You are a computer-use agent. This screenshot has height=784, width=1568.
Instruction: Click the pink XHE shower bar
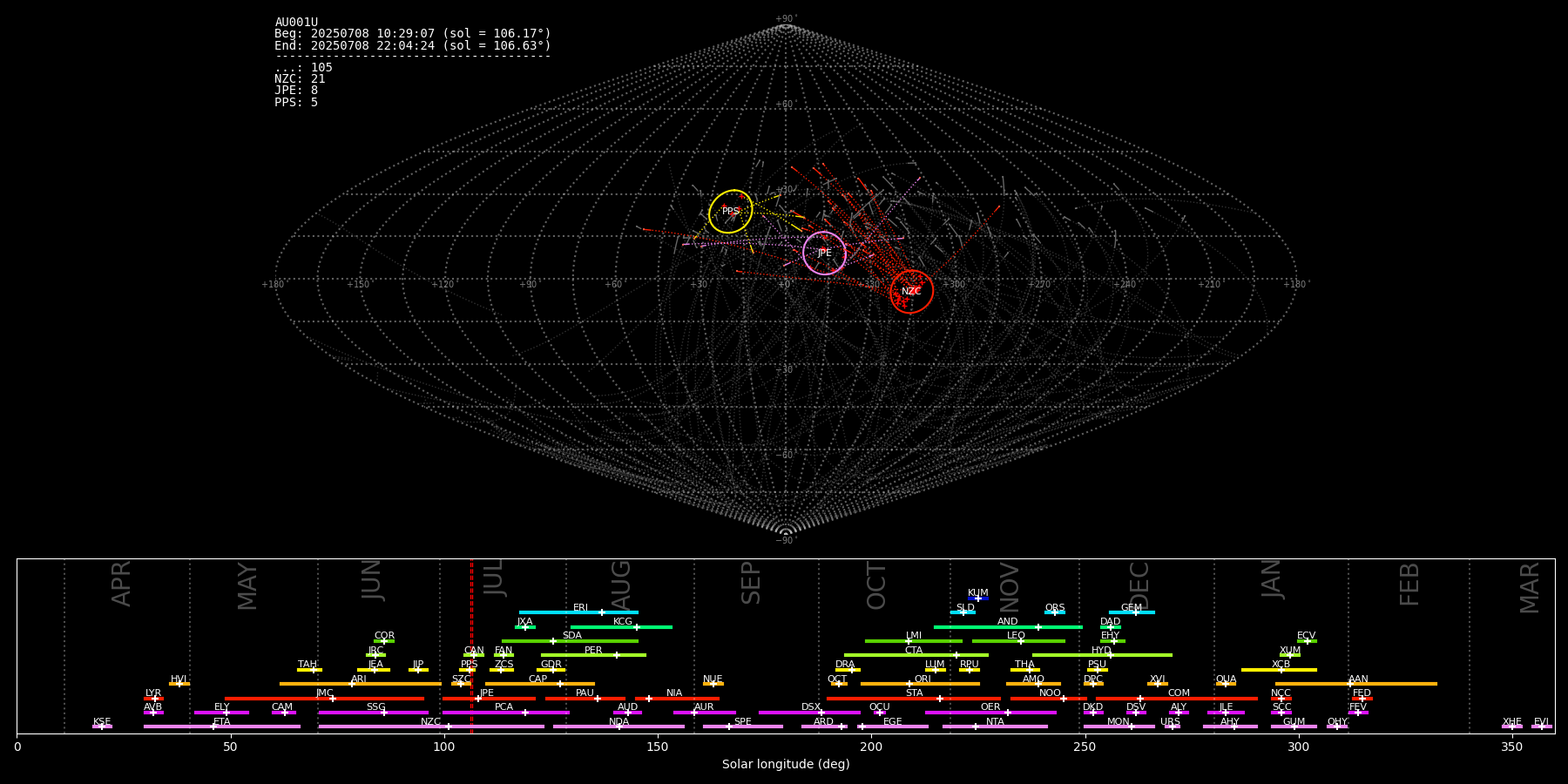click(x=1512, y=727)
